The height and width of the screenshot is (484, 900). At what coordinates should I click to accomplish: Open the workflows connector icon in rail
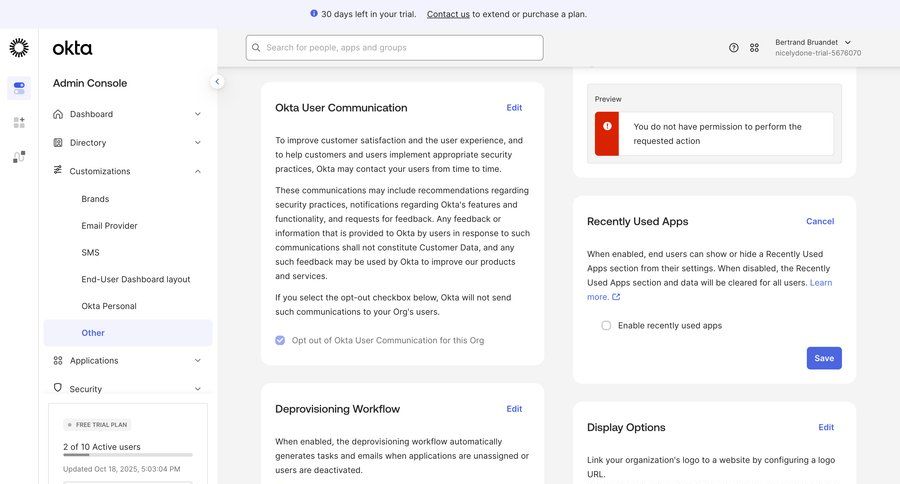coord(19,157)
